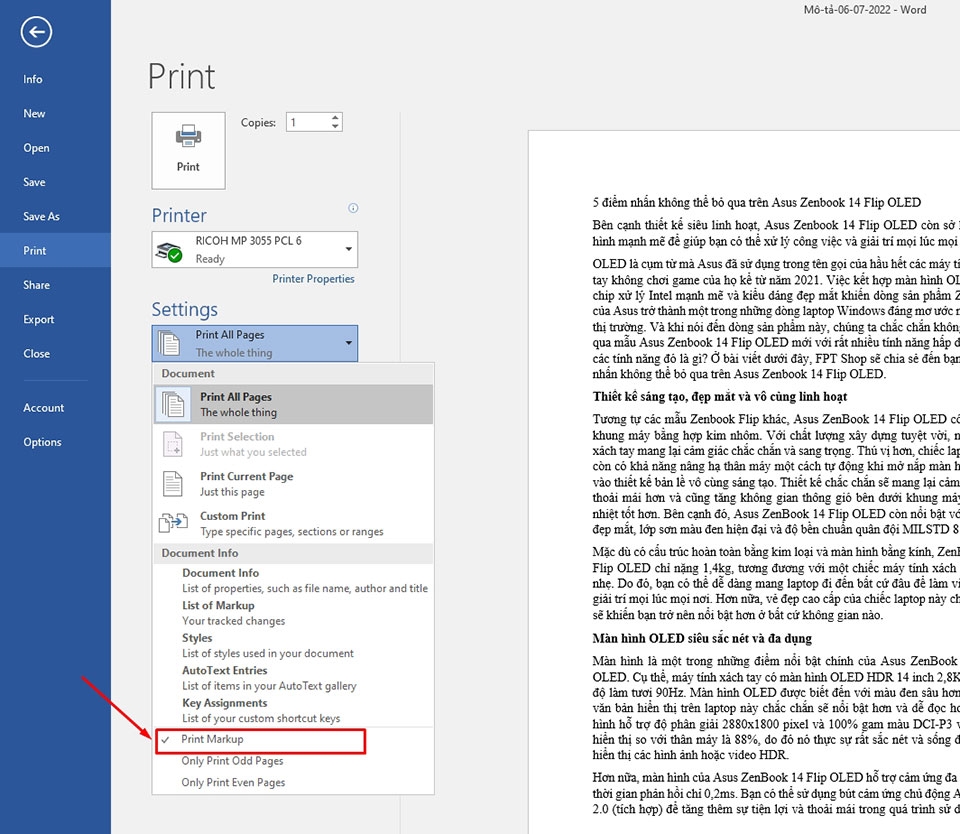Select Print All Pages, The whole thing

[x=293, y=404]
